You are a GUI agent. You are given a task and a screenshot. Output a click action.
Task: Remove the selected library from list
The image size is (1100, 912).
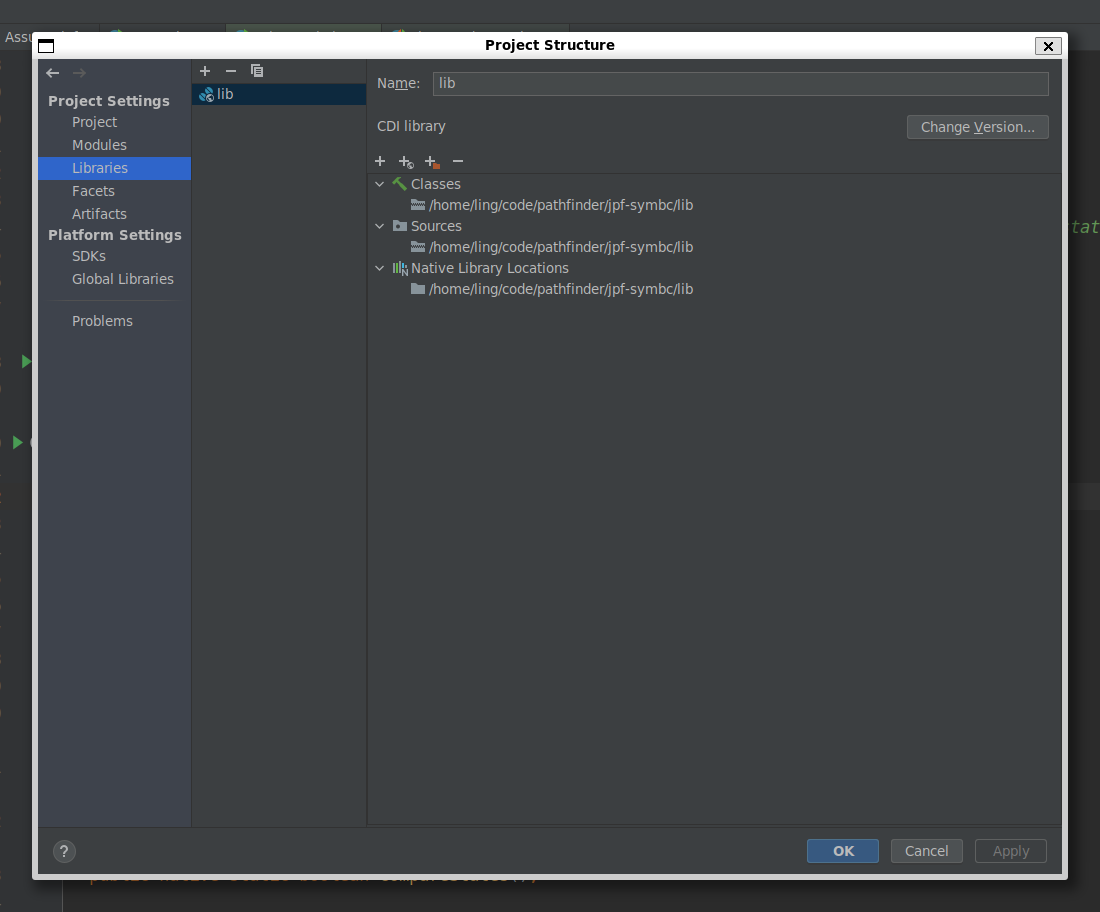tap(231, 71)
